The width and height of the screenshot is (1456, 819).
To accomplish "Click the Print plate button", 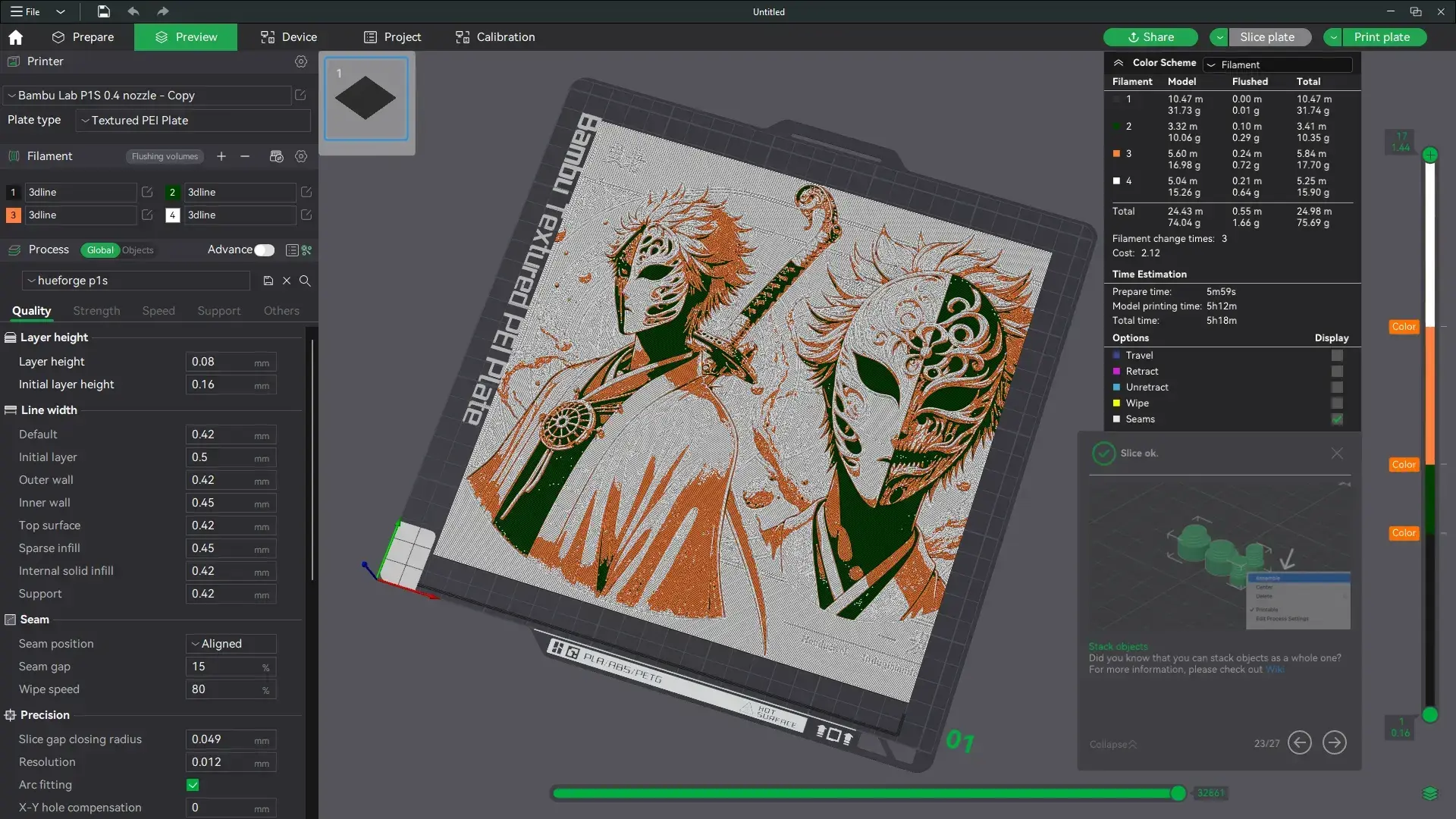I will [1382, 36].
